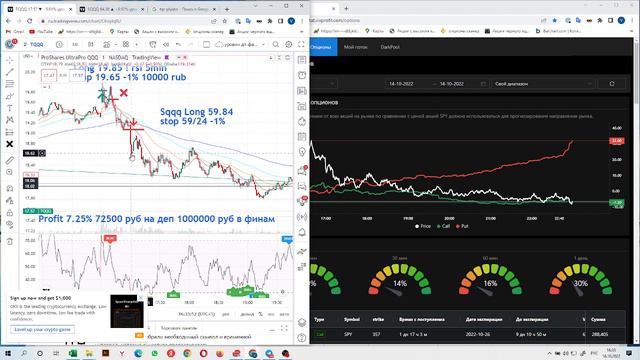Viewport: 640px width, 360px height.
Task: Switch to the DarkPool tab
Action: (390, 47)
